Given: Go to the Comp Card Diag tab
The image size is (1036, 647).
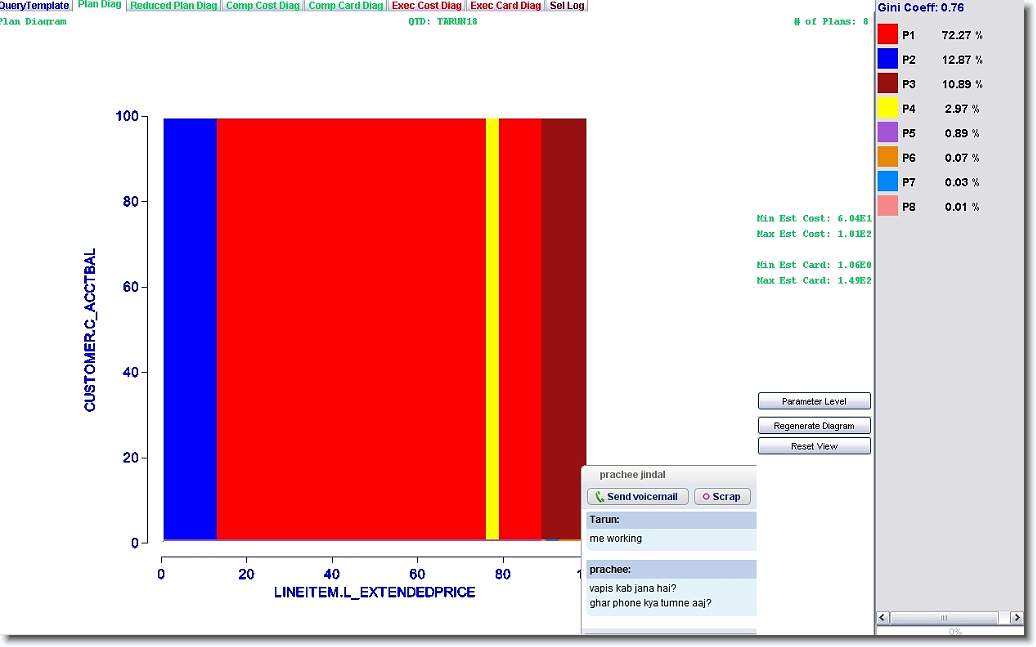Looking at the screenshot, I should (345, 6).
